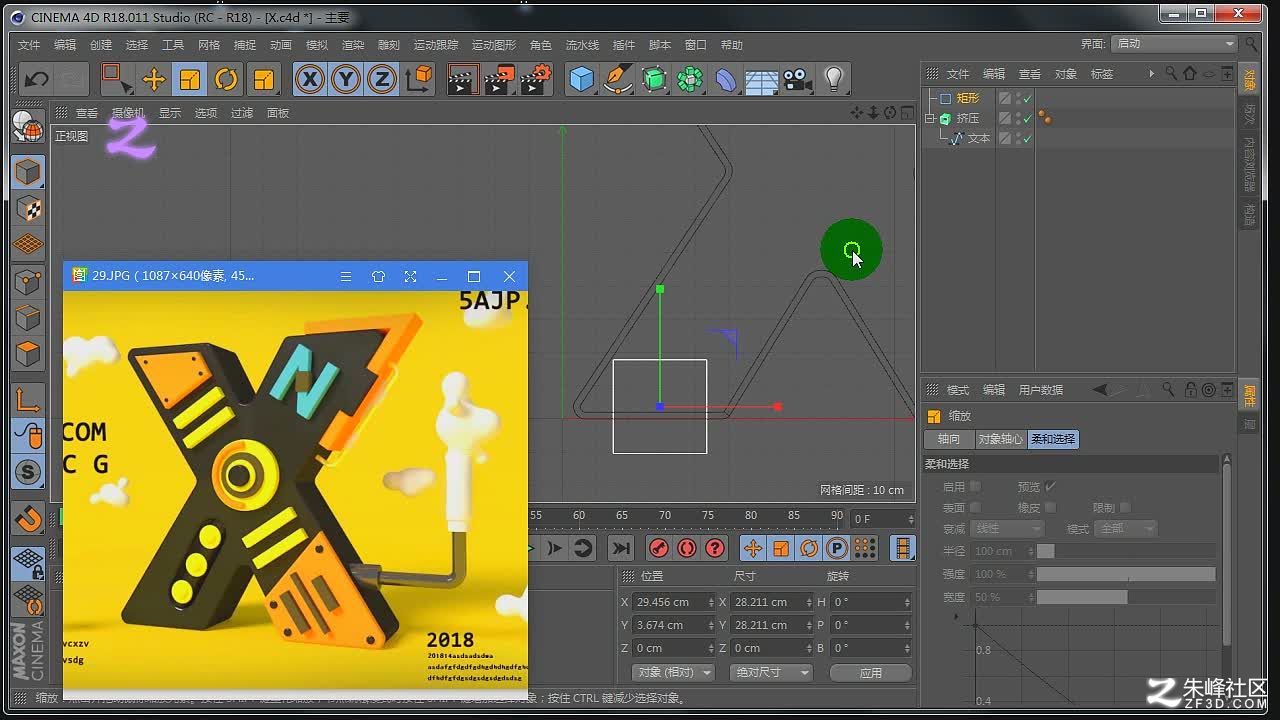The height and width of the screenshot is (720, 1280).
Task: Select Polygons mode orange cube
Action: coord(28,354)
